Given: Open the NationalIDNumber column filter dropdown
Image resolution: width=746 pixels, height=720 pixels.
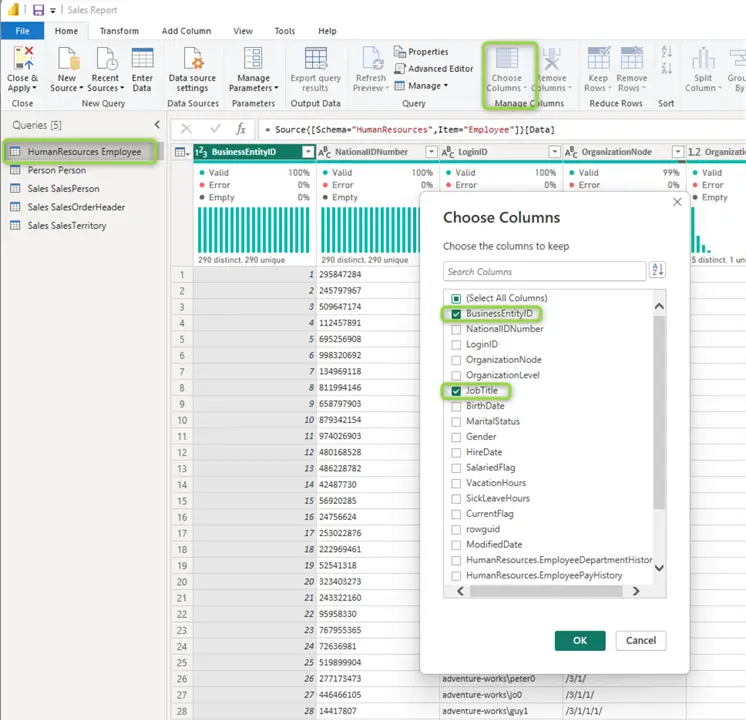Looking at the screenshot, I should tap(431, 152).
